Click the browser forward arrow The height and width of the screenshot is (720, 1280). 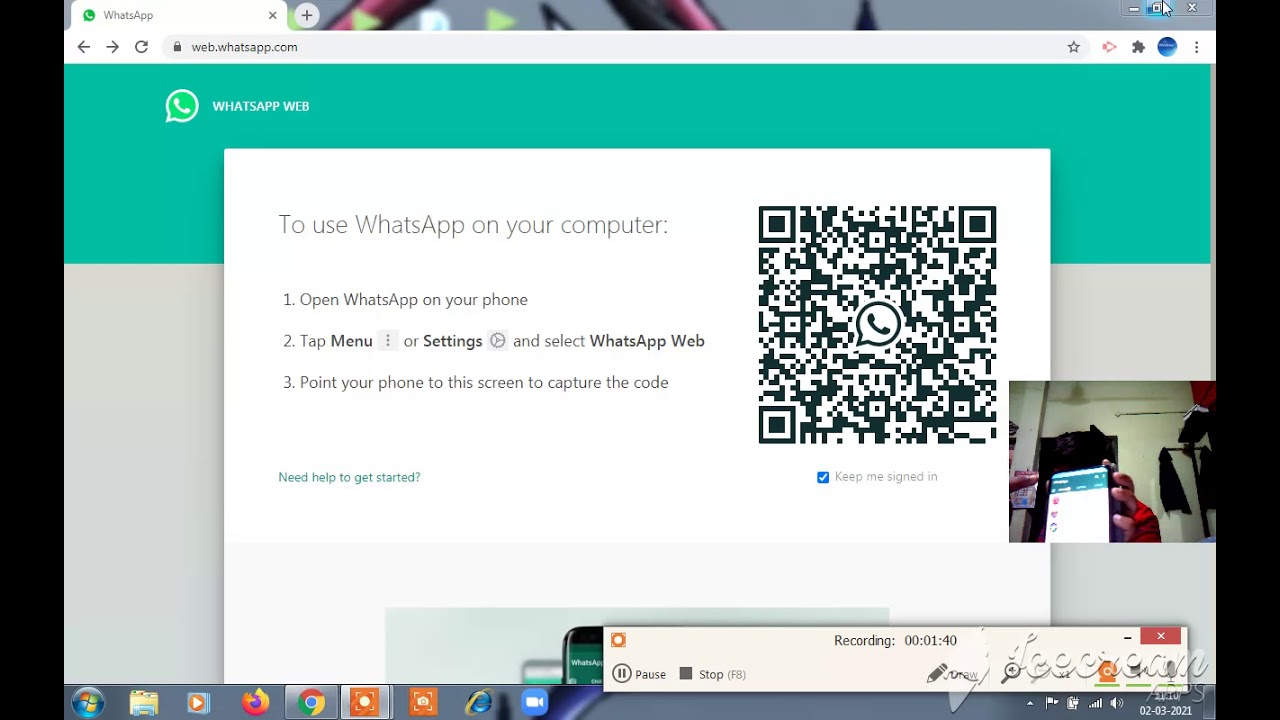[112, 47]
